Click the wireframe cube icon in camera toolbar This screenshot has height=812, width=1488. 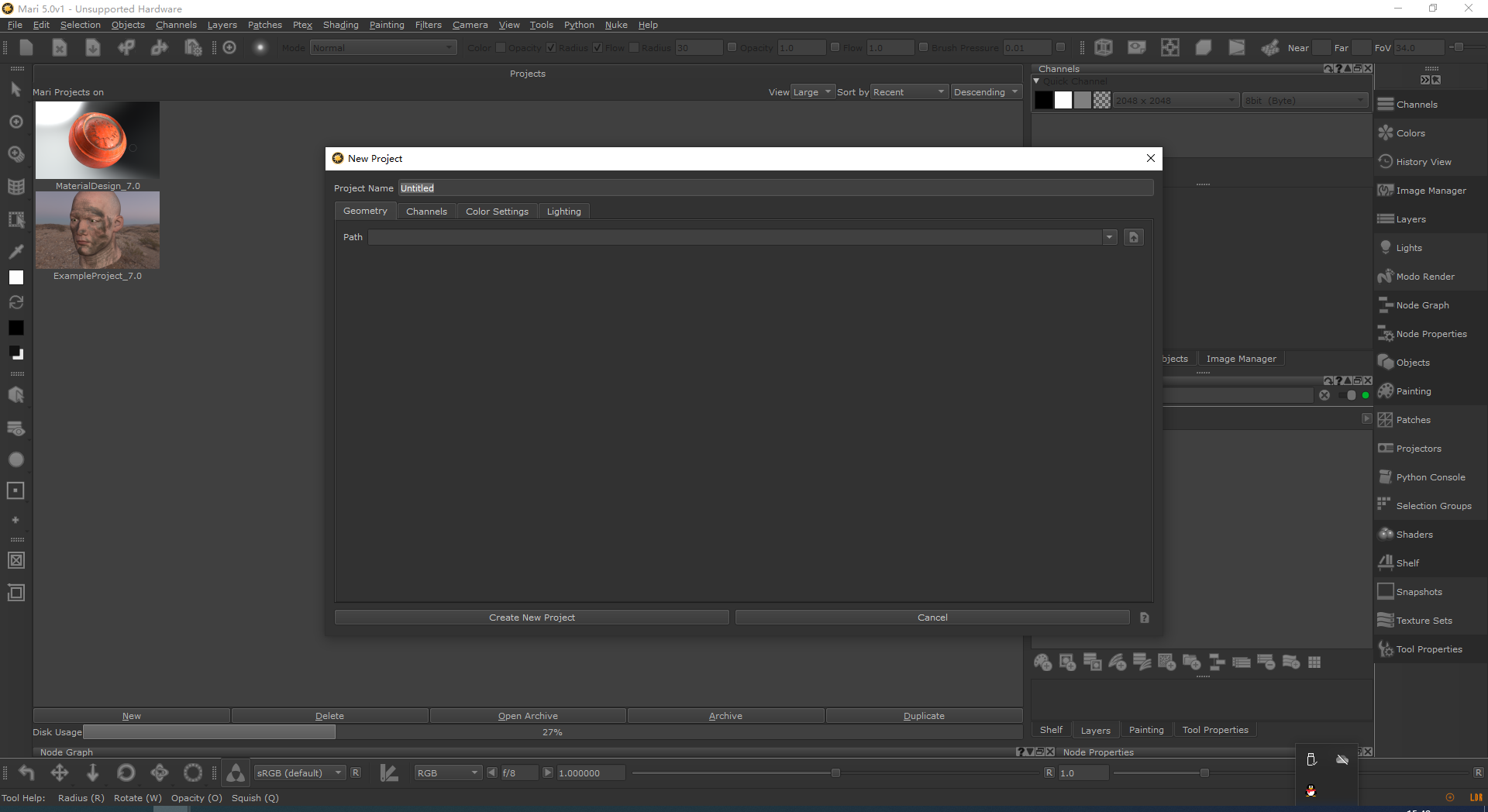click(1104, 47)
